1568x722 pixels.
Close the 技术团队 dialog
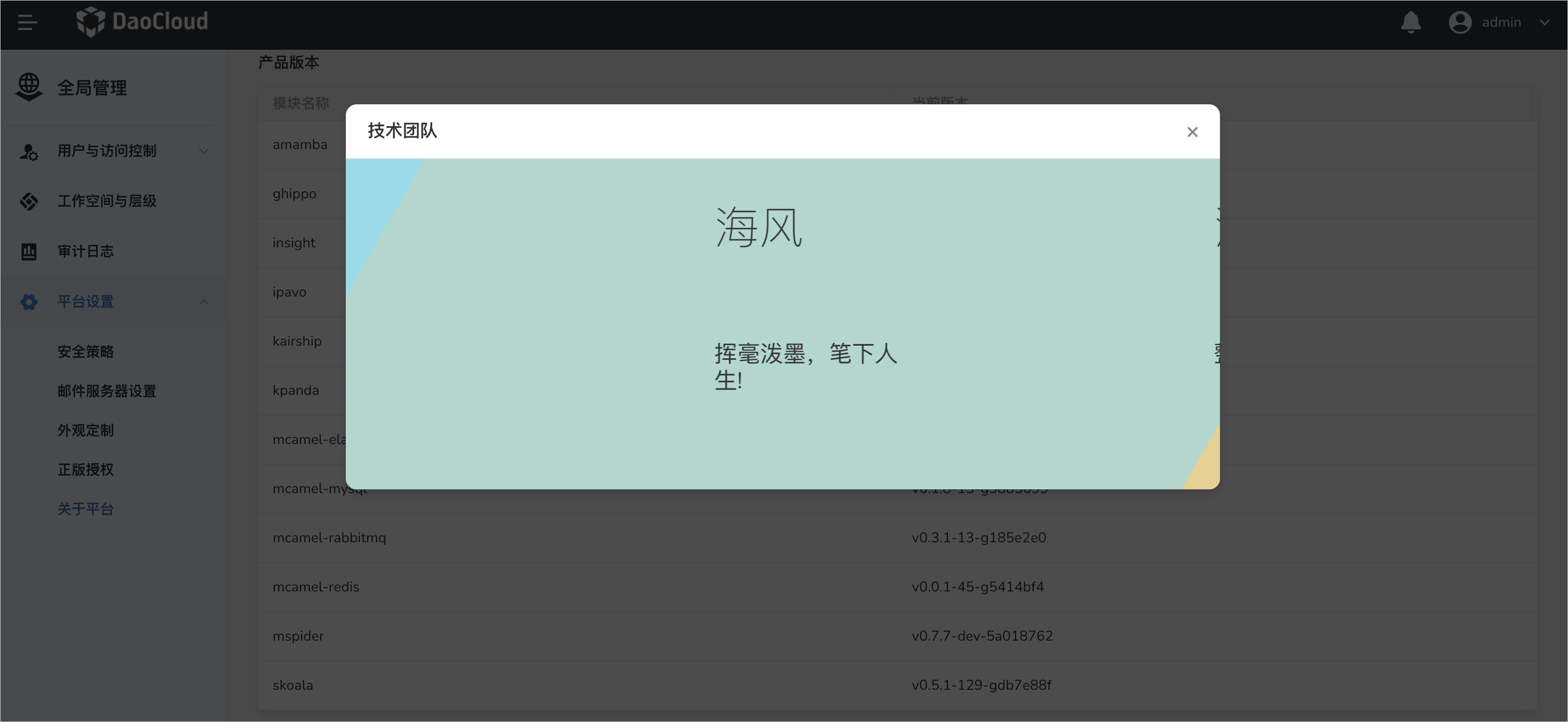point(1192,132)
